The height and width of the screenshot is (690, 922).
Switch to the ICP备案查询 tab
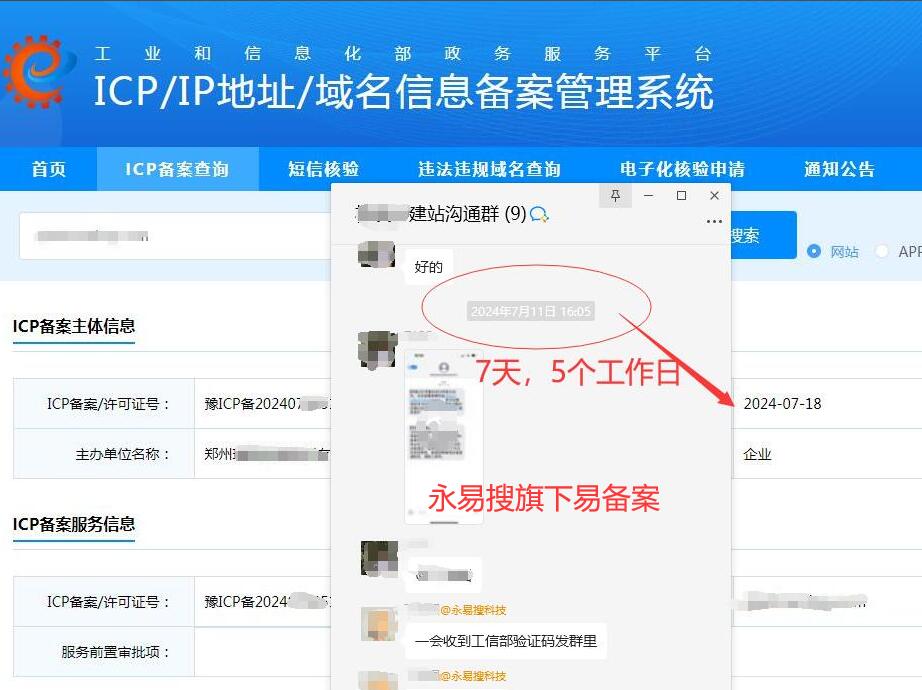pyautogui.click(x=177, y=169)
